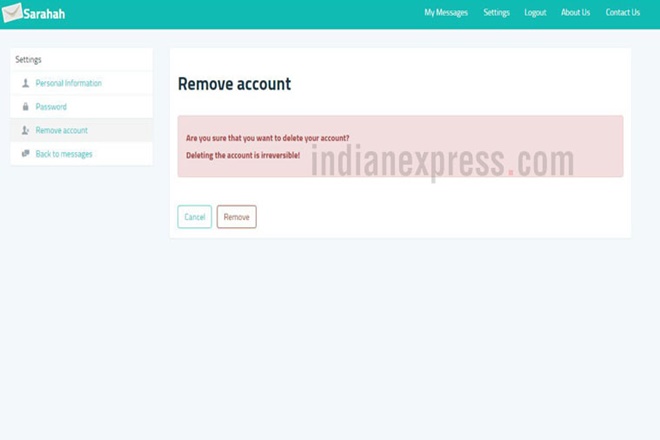
Task: Click the user icon beside Remove account
Action: (25, 131)
